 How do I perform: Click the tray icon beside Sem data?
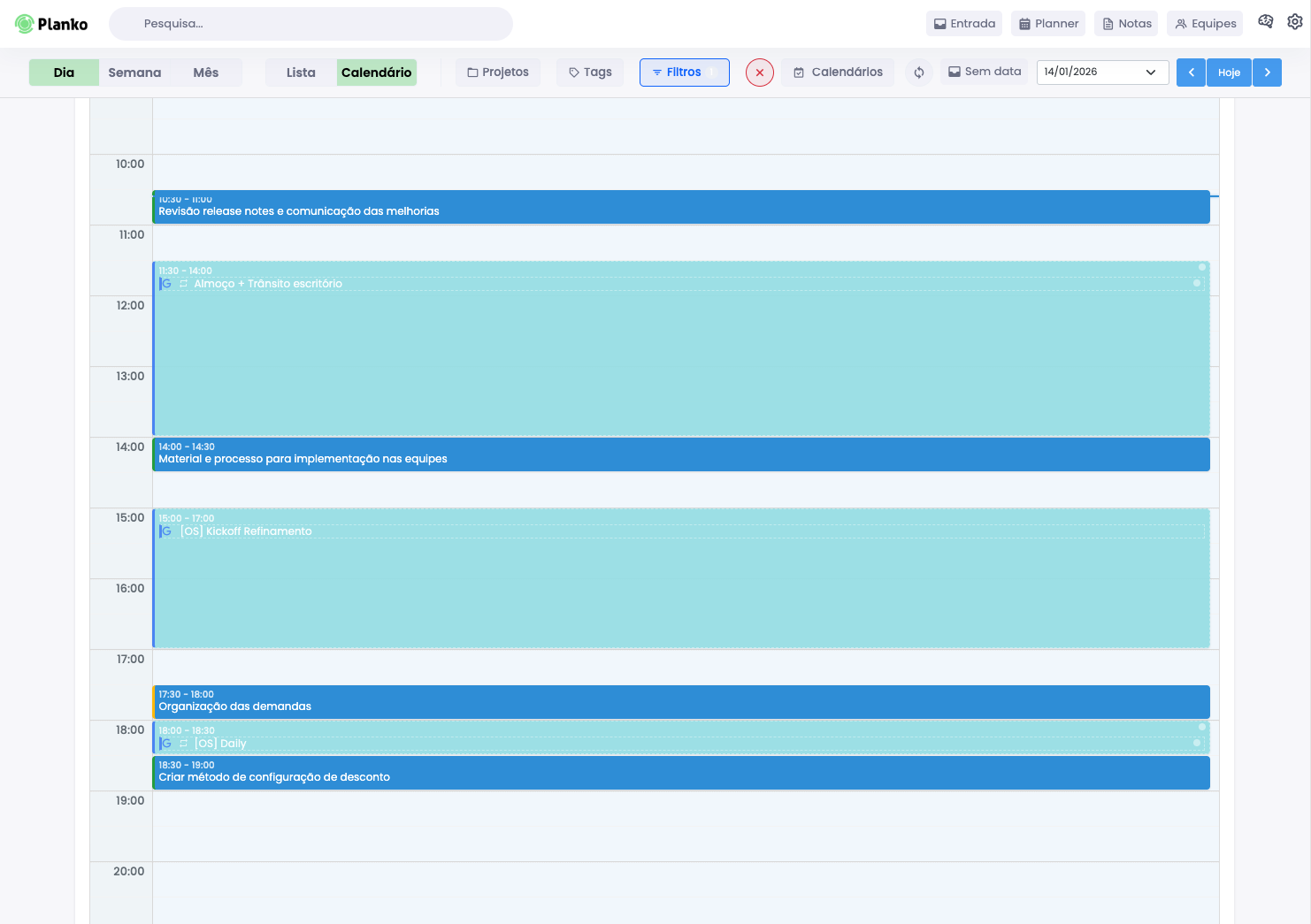coord(954,72)
